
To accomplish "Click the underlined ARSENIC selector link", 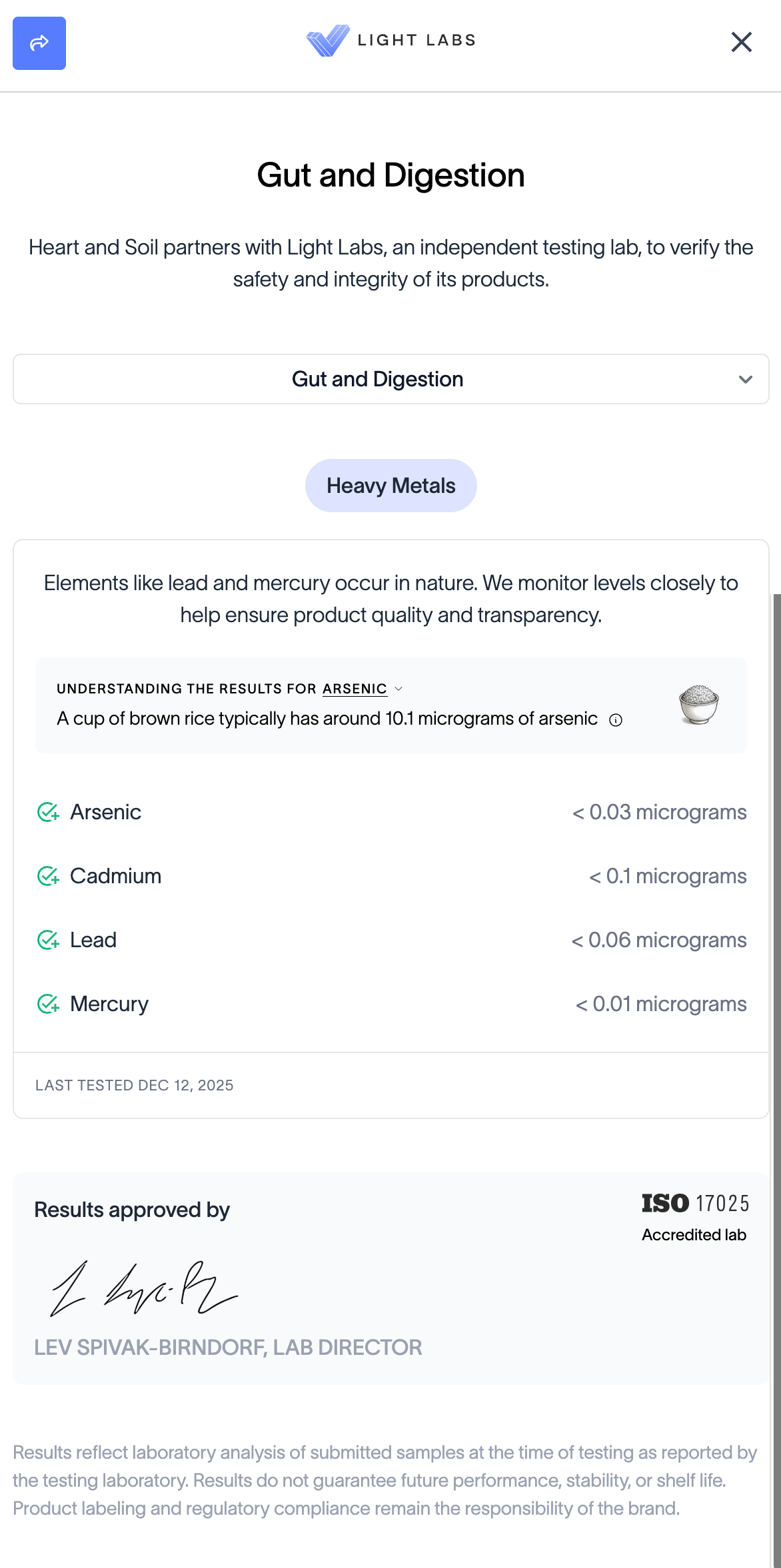I will 355,689.
